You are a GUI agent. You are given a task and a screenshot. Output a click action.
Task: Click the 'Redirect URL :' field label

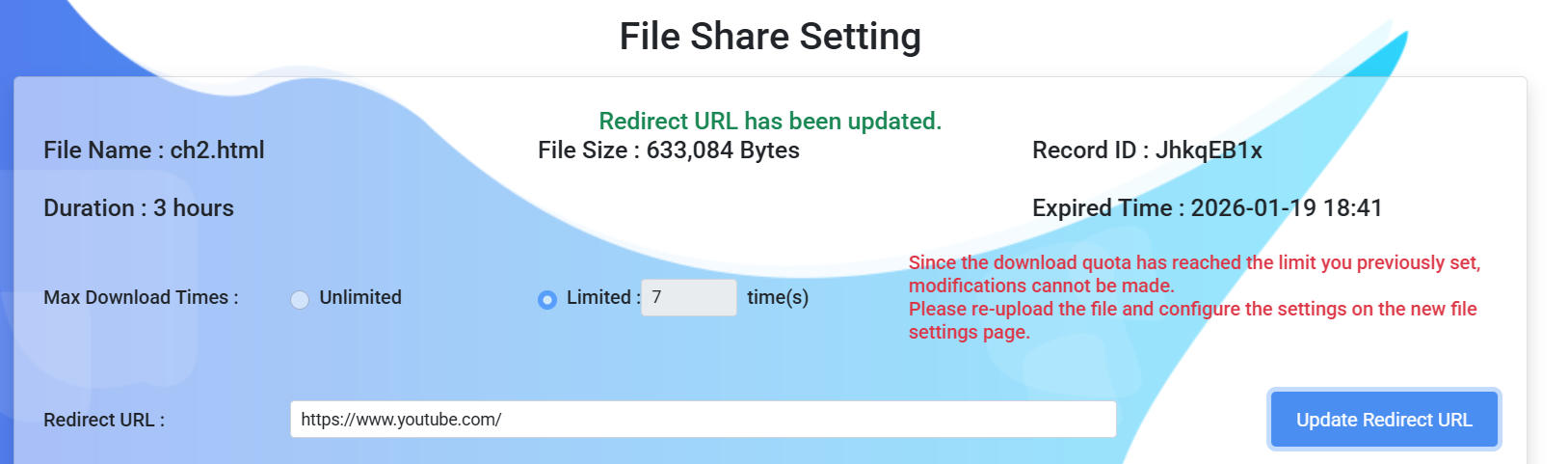(x=104, y=421)
